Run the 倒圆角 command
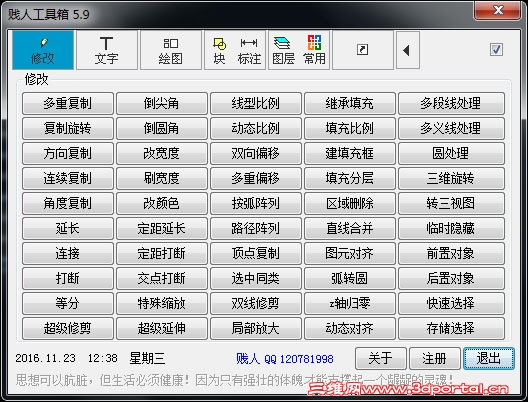Screen dimensions: 528x402 [162, 128]
